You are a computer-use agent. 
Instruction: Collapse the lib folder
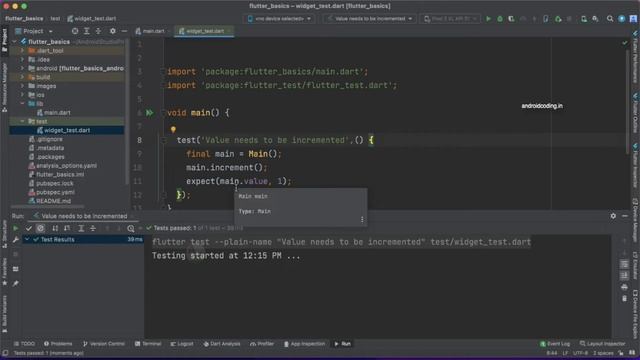click(x=22, y=104)
